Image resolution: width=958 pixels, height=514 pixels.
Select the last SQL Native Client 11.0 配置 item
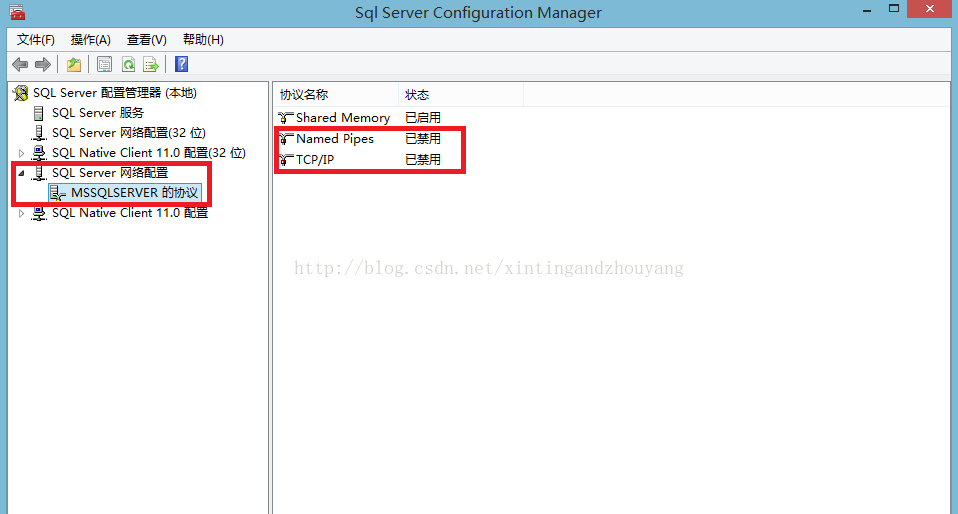[x=130, y=213]
